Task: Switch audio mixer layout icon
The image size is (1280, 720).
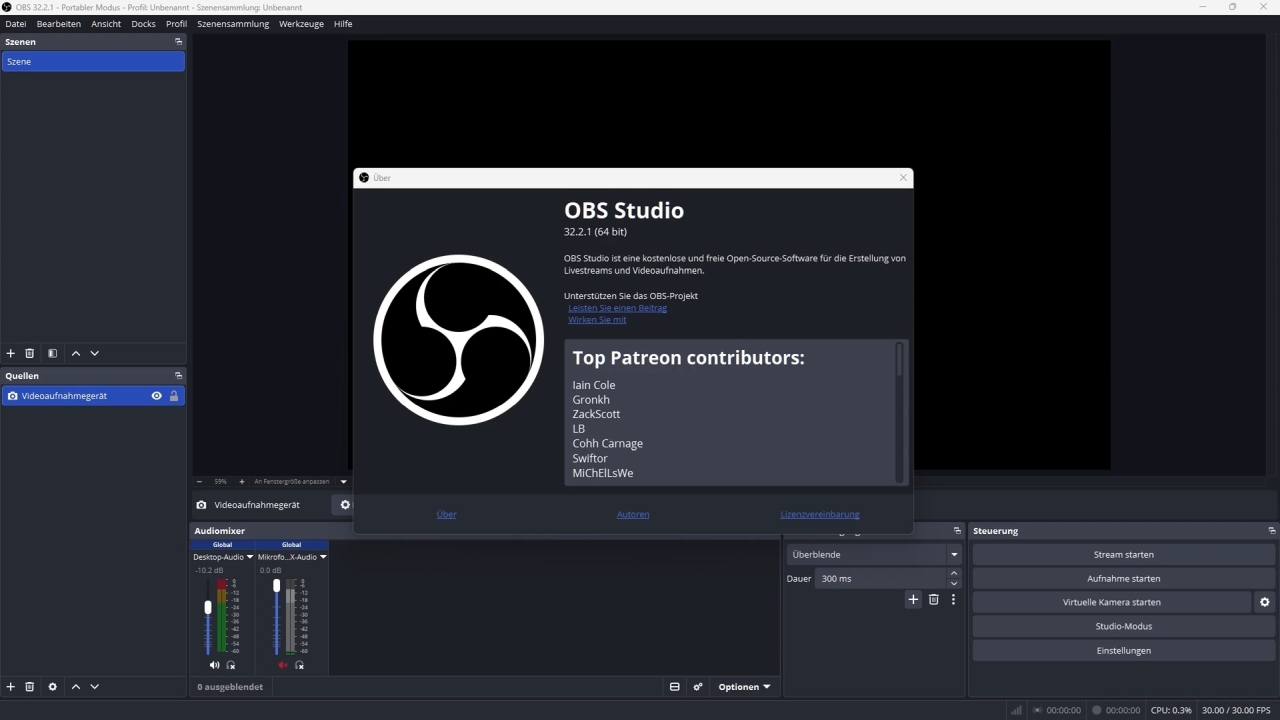Action: tap(675, 687)
